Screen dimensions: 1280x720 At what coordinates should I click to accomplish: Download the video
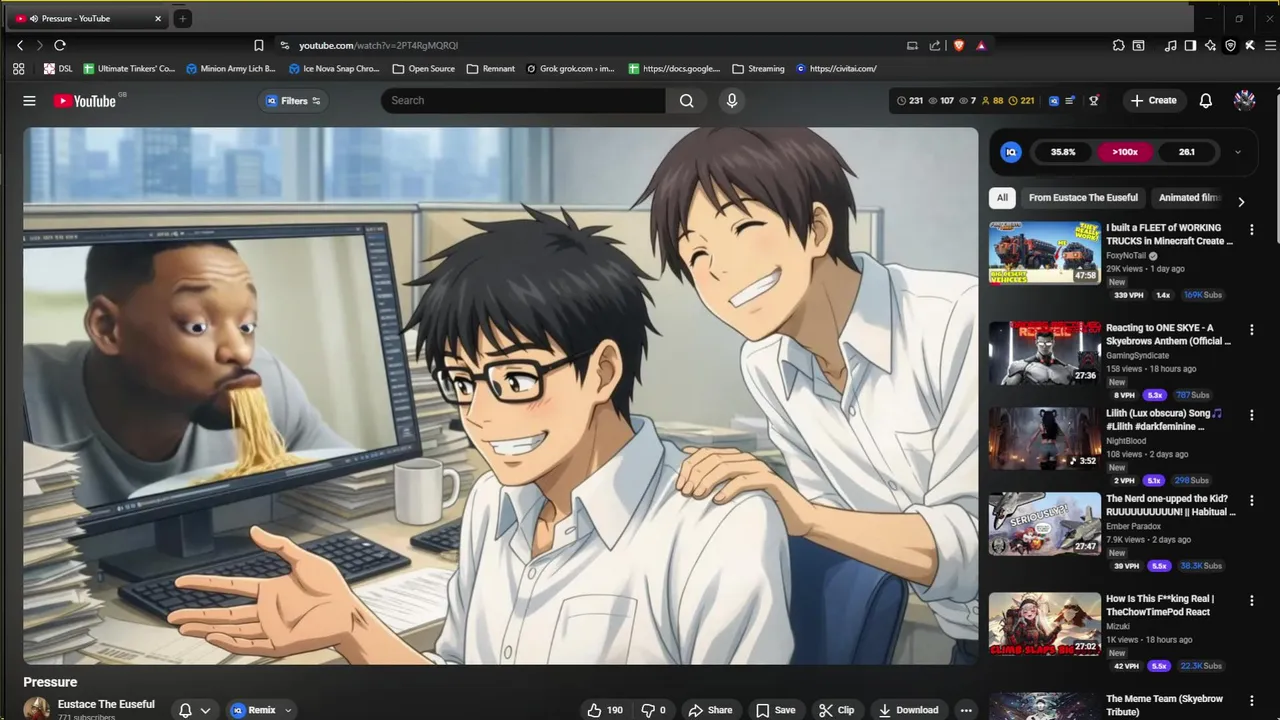pos(908,710)
